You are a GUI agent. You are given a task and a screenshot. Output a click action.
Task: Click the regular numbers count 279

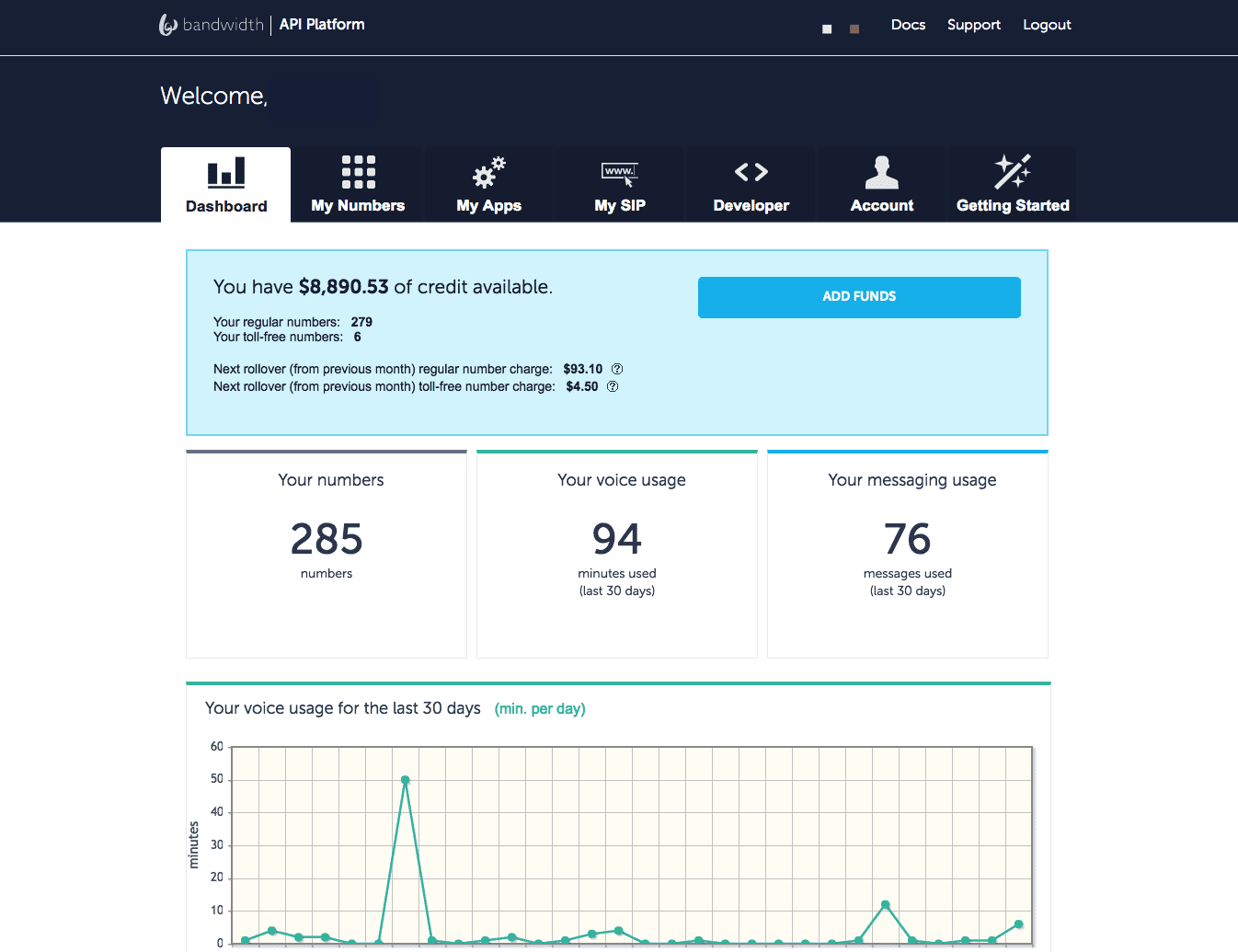[x=361, y=322]
